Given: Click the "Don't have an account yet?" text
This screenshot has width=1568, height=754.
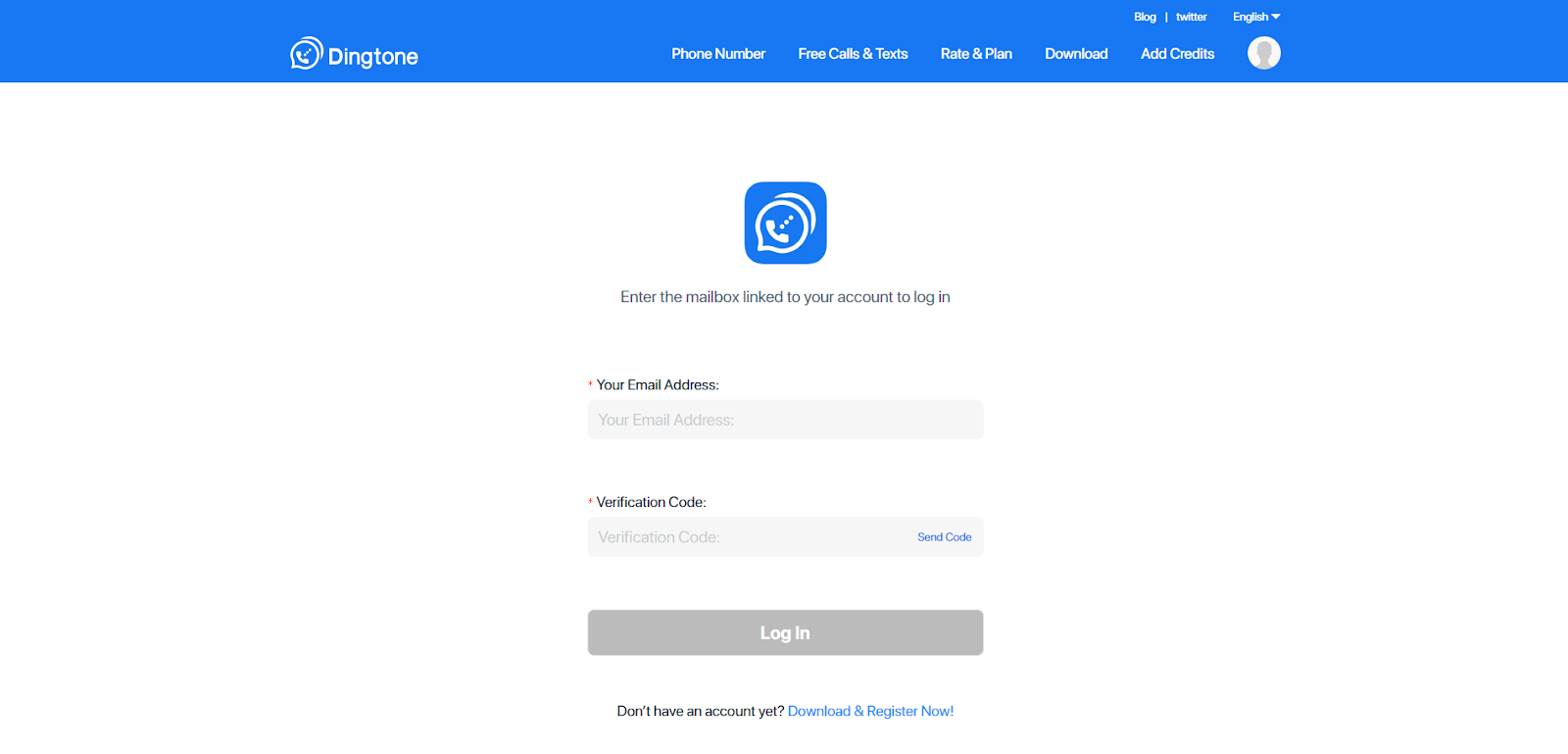Looking at the screenshot, I should click(701, 711).
